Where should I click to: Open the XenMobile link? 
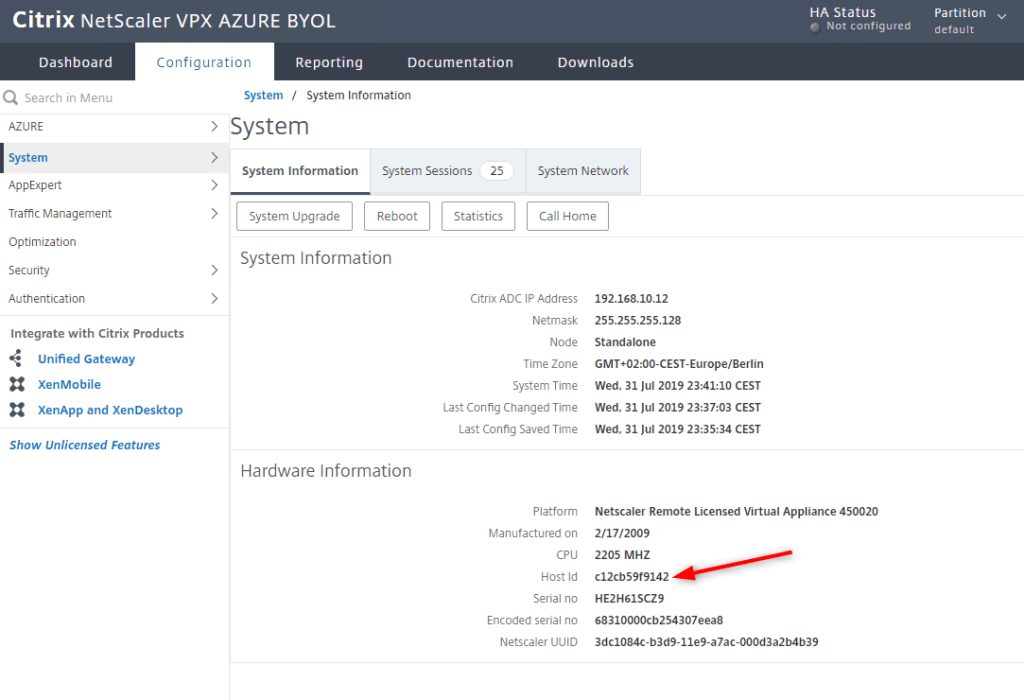pos(69,384)
